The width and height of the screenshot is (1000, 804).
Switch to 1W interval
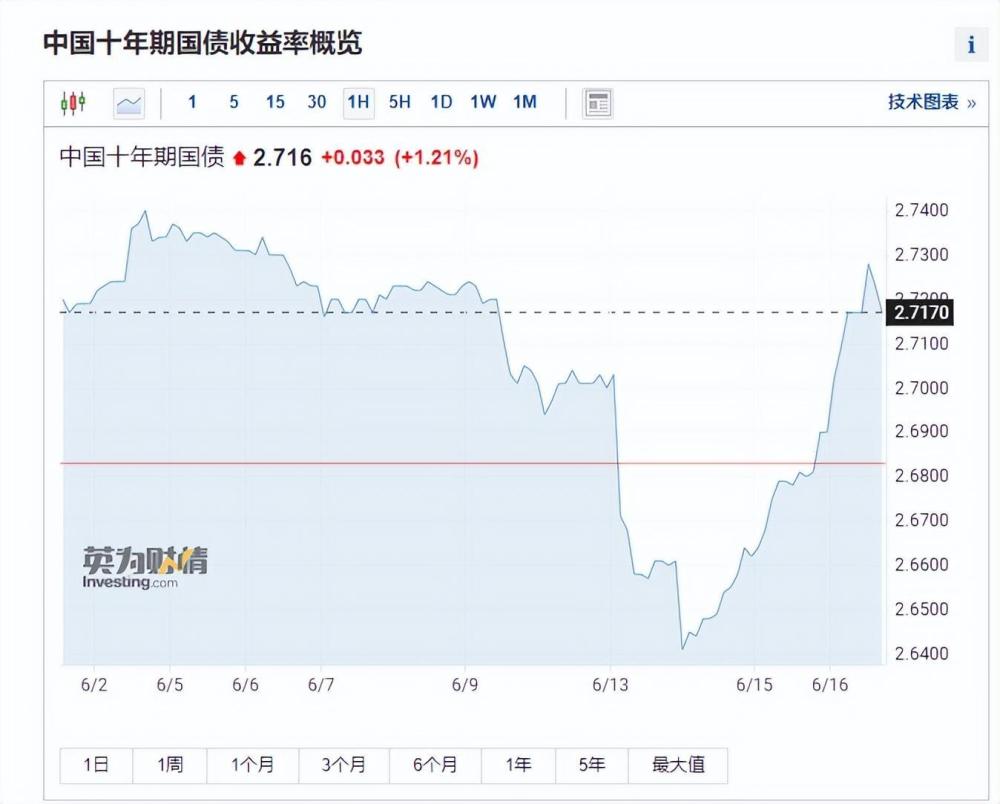pyautogui.click(x=483, y=102)
